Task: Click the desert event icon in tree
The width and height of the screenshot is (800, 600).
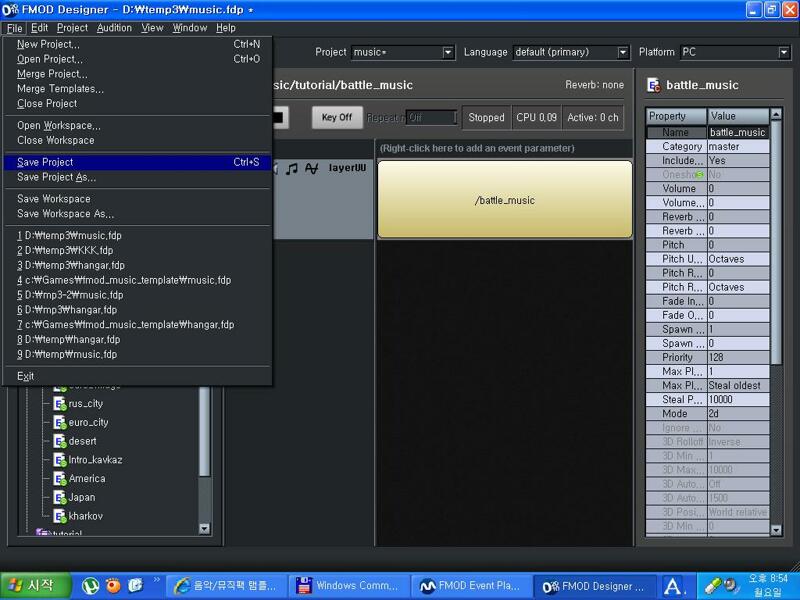Action: tap(60, 441)
